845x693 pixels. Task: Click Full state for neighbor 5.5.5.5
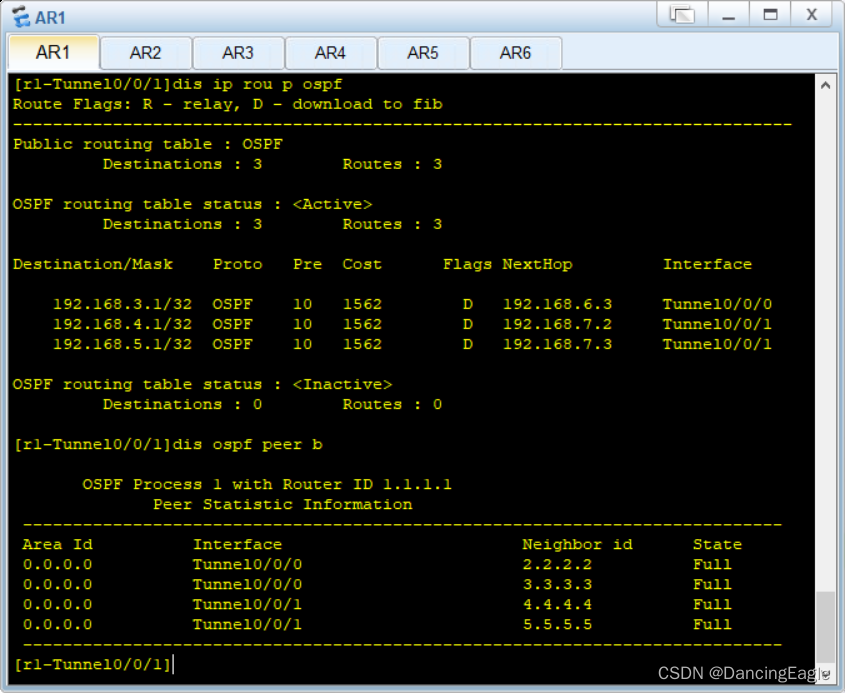(x=712, y=624)
